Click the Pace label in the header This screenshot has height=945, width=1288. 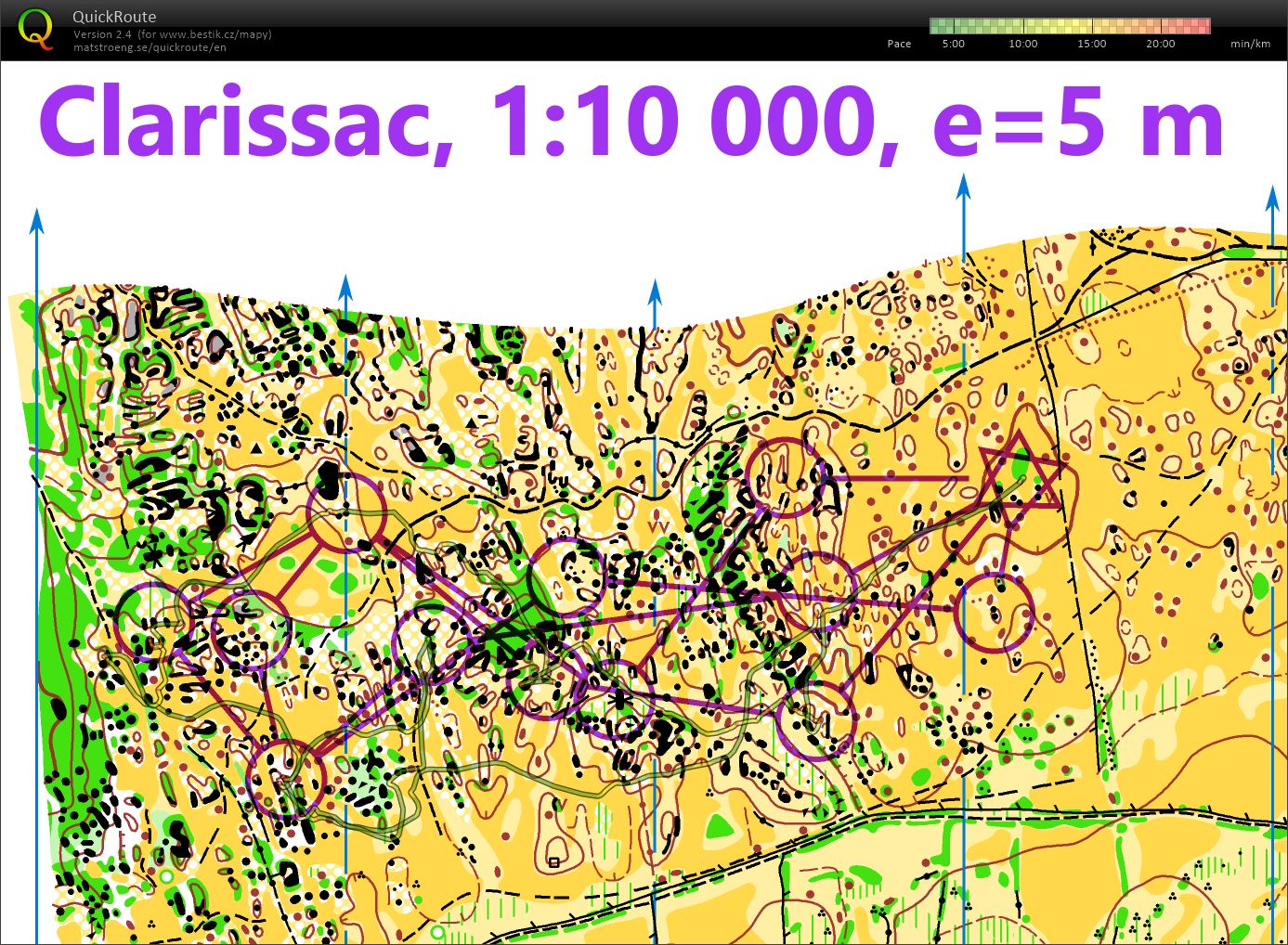[898, 43]
